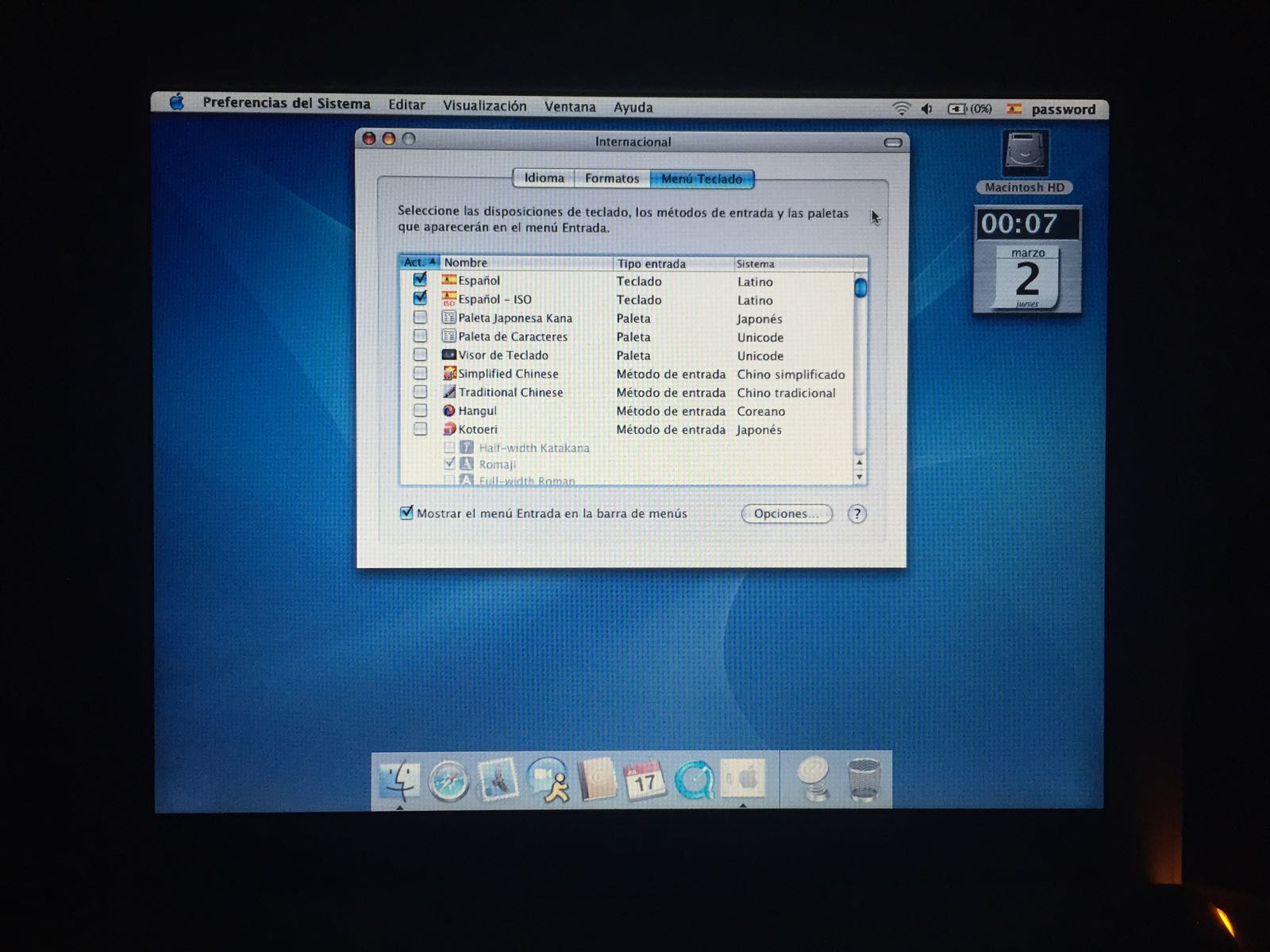Enable the Hangul input method checkbox
The image size is (1270, 952).
[420, 410]
